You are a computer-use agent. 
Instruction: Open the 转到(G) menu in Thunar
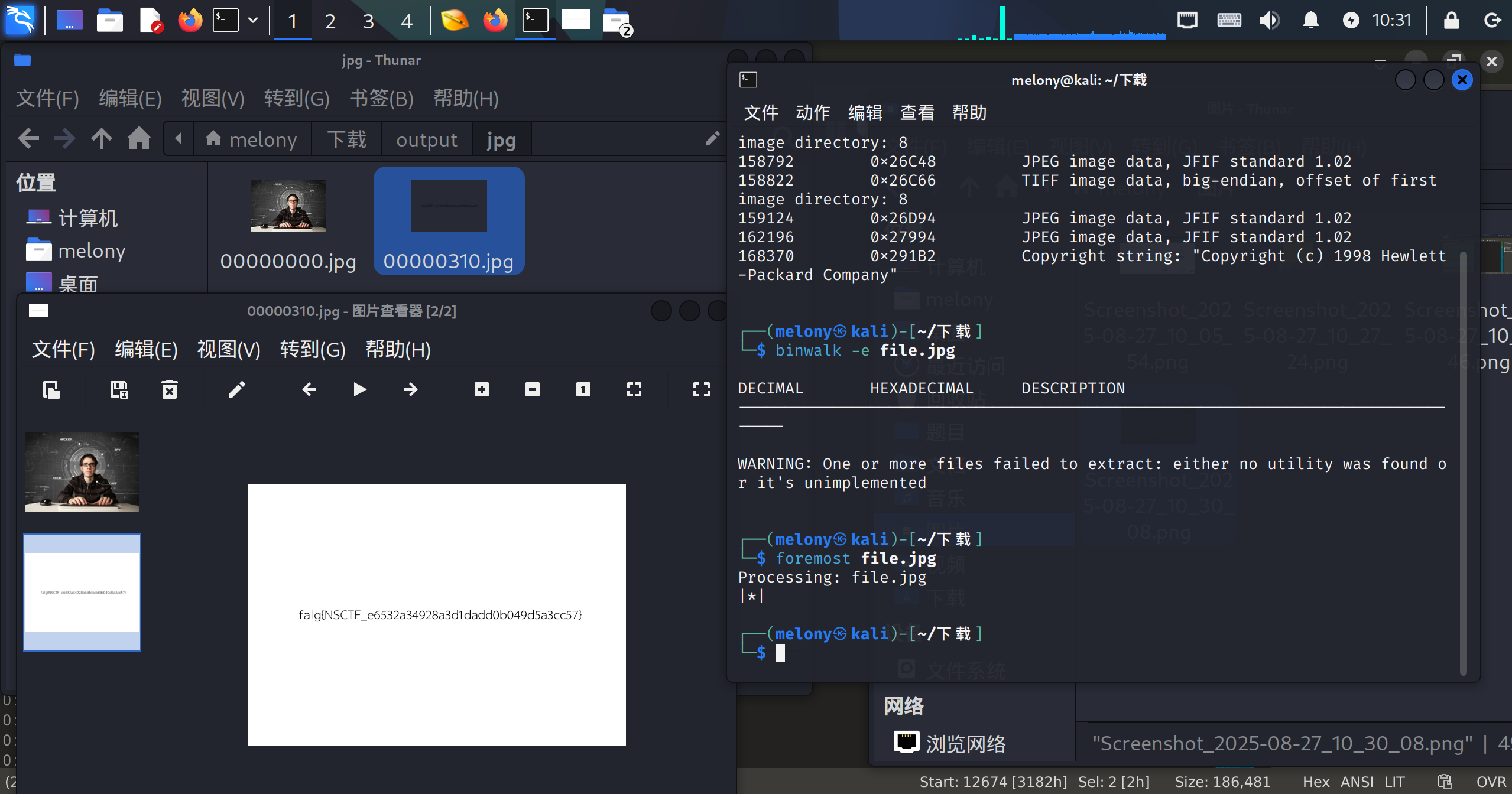[296, 98]
